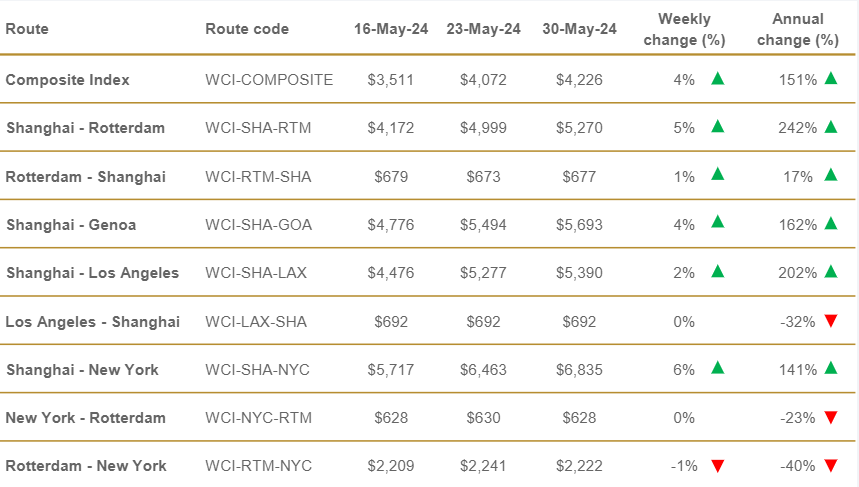Click the Route code column header

click(247, 29)
